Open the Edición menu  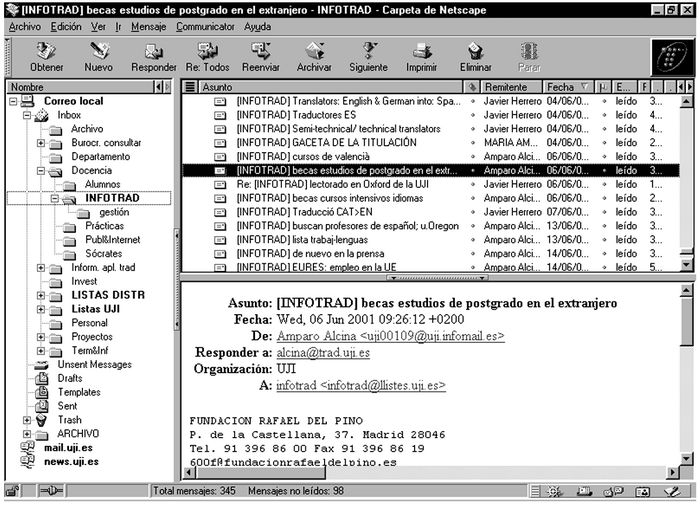tap(66, 27)
